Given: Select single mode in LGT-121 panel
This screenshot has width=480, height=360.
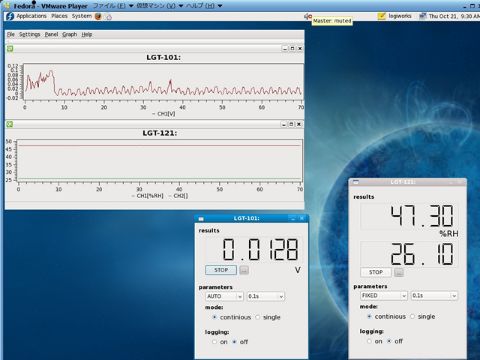Looking at the screenshot, I should (412, 317).
